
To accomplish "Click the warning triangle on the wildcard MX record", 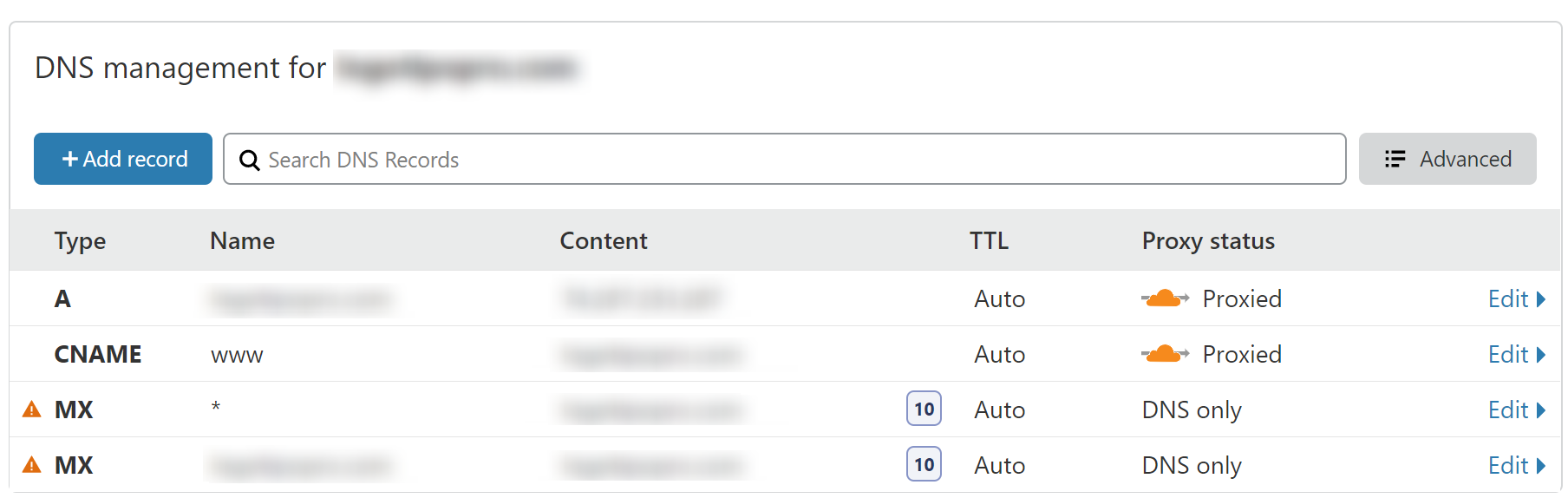I will pyautogui.click(x=32, y=410).
